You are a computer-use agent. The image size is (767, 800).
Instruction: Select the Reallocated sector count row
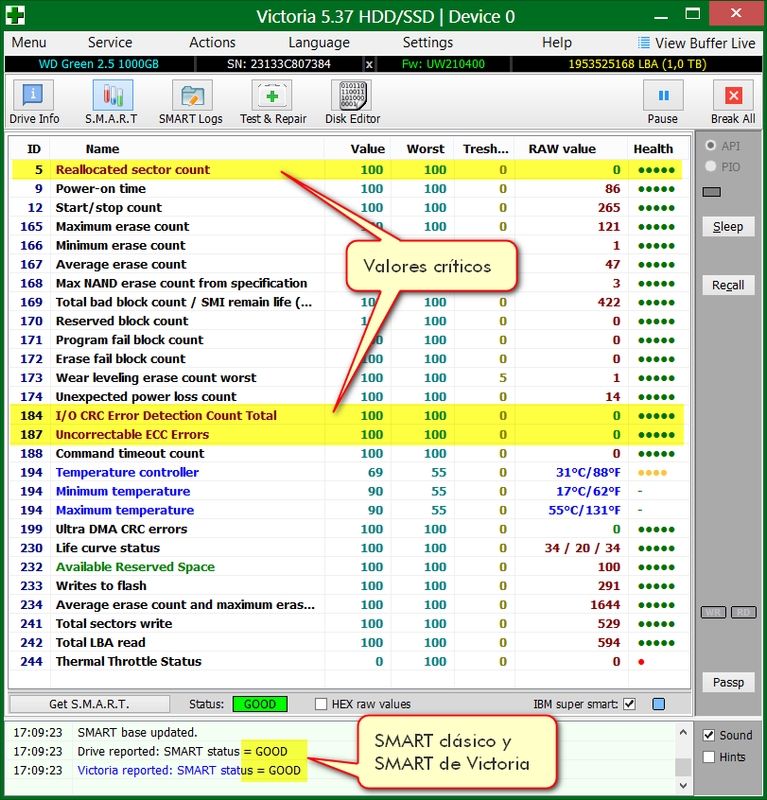[x=347, y=169]
